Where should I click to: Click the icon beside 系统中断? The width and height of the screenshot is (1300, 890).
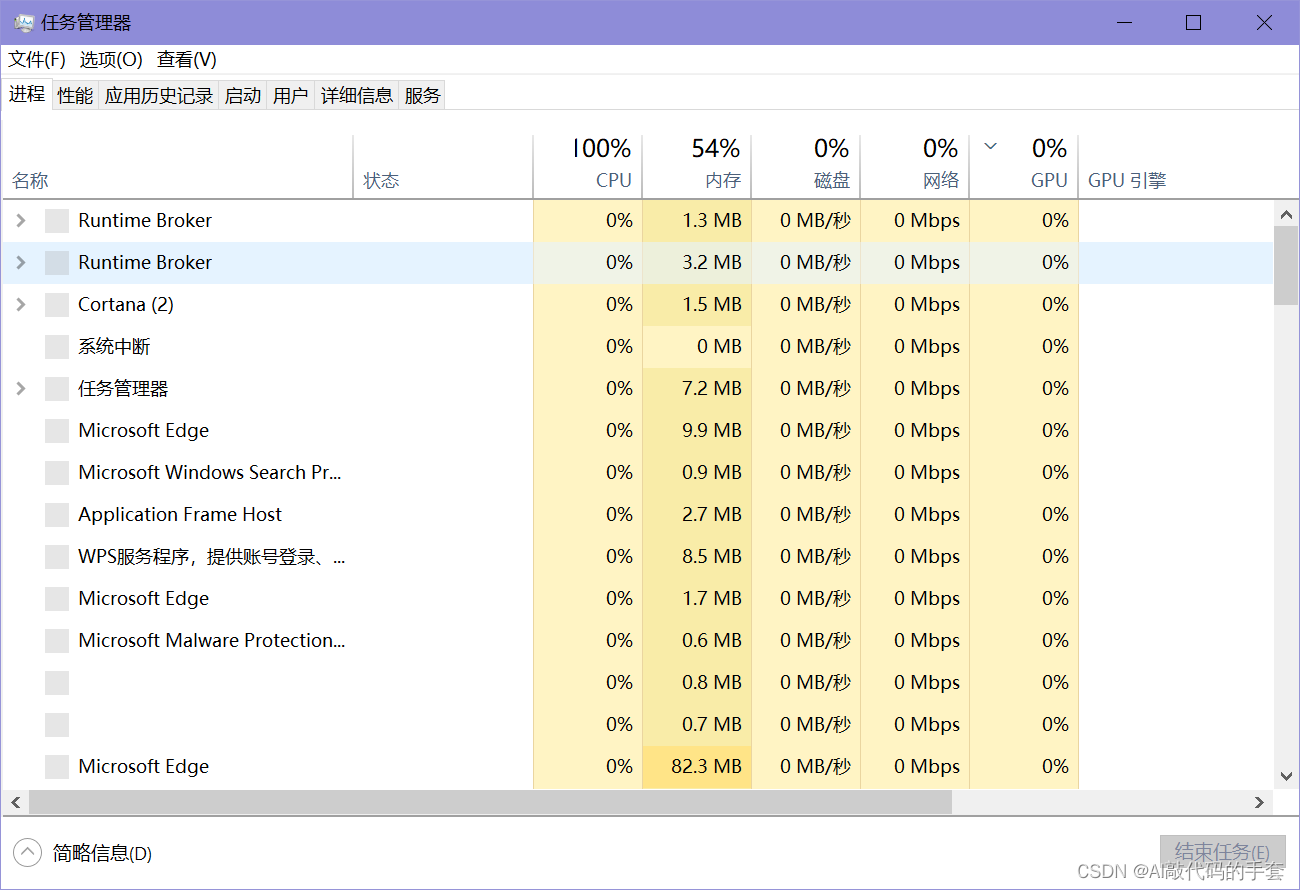pyautogui.click(x=57, y=347)
